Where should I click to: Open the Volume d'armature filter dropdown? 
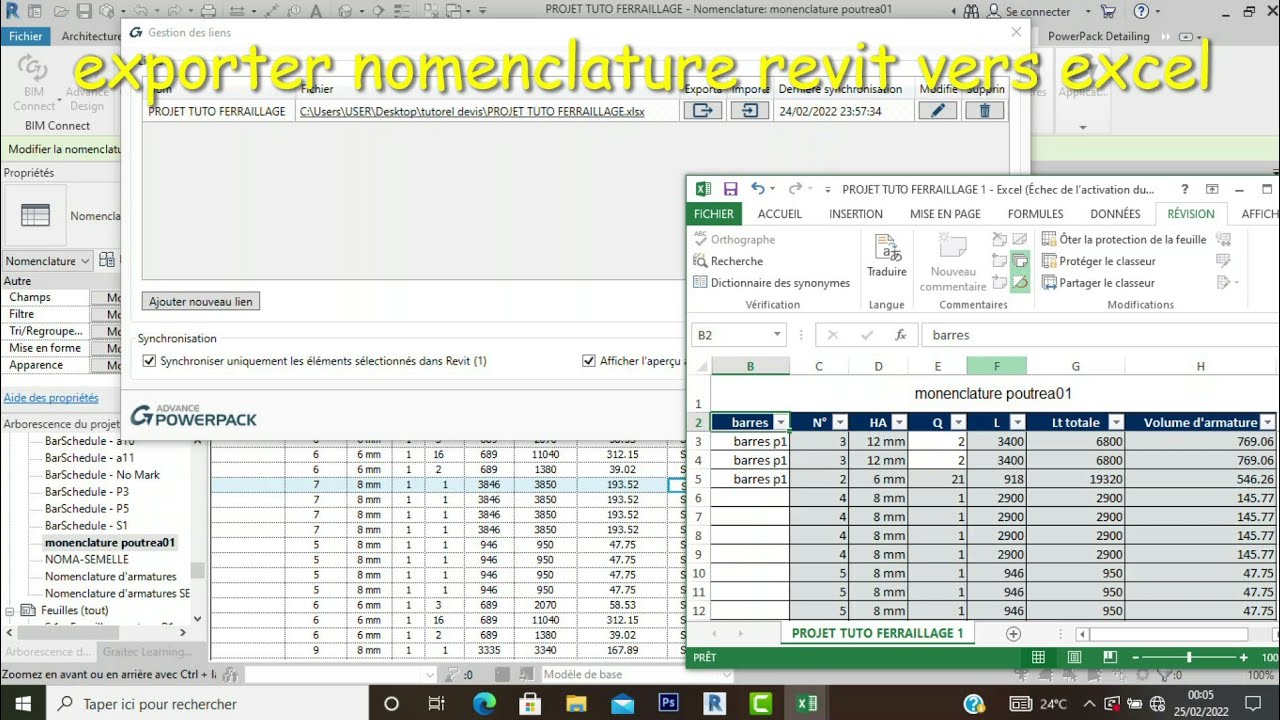click(1269, 423)
